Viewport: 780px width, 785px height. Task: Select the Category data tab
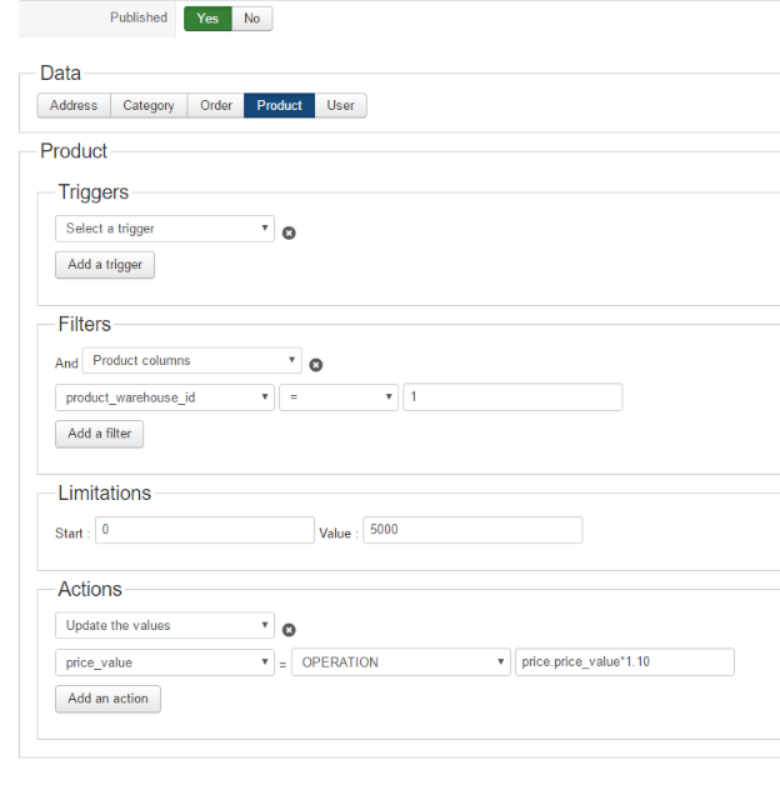148,105
